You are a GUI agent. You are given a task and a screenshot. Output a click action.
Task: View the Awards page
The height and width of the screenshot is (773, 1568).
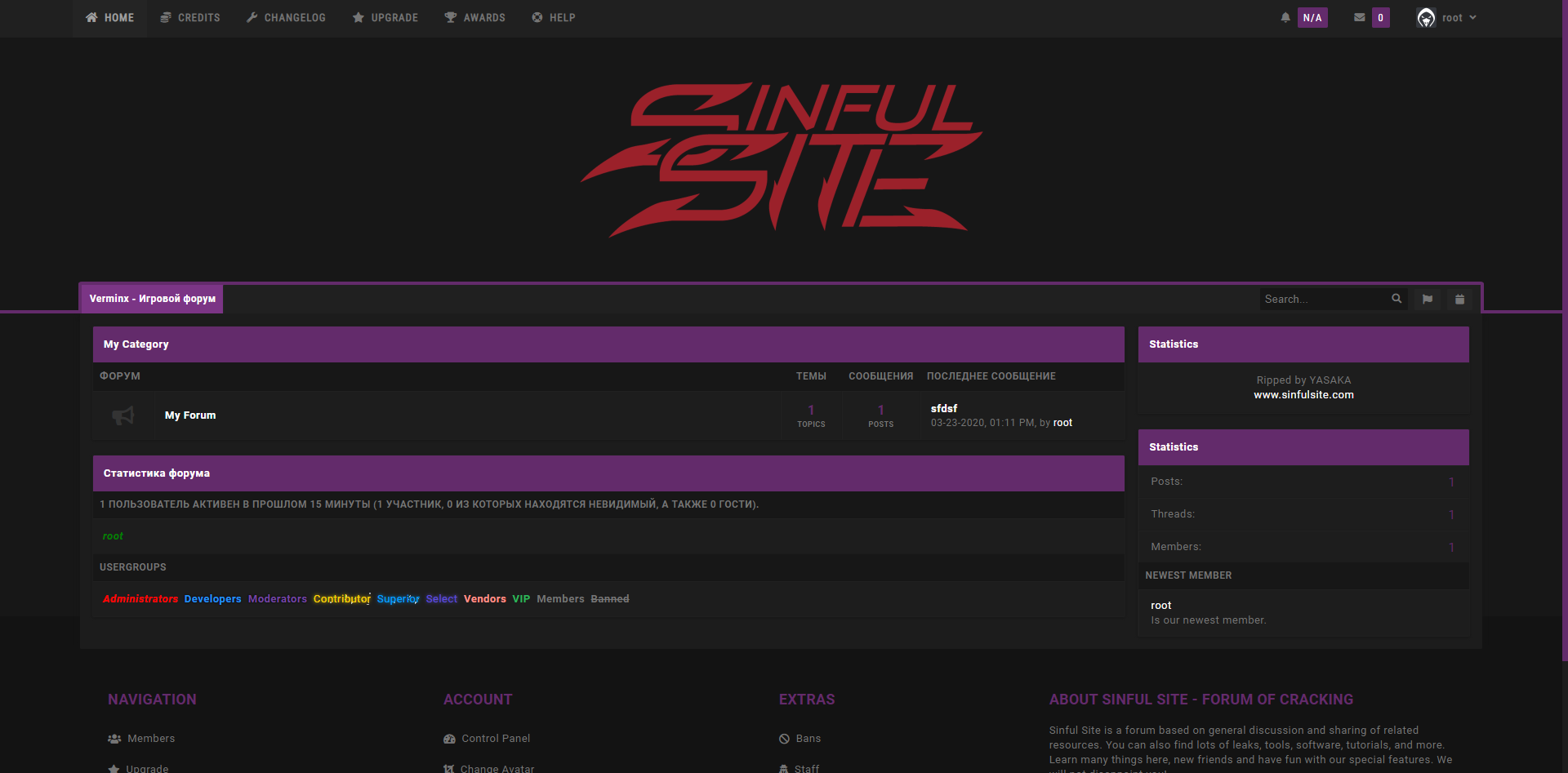[x=474, y=18]
